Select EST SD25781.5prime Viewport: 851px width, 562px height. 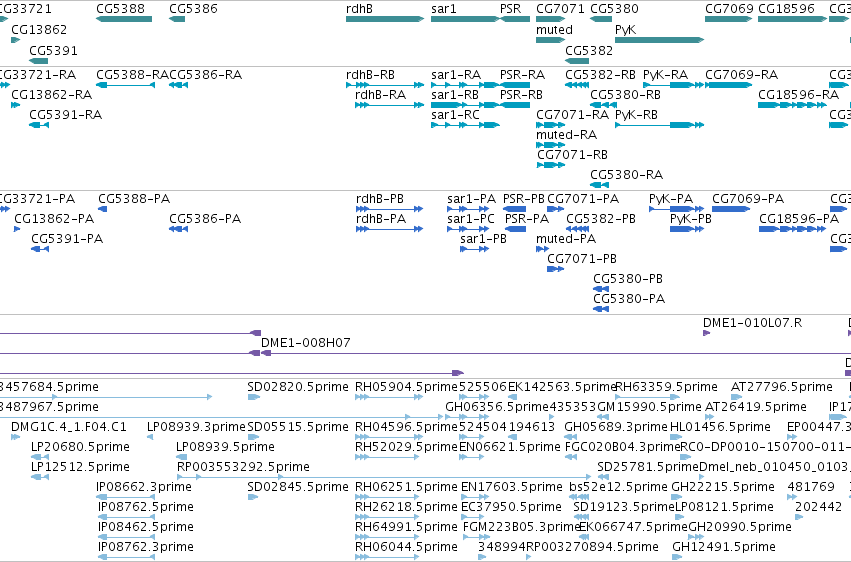tap(648, 467)
